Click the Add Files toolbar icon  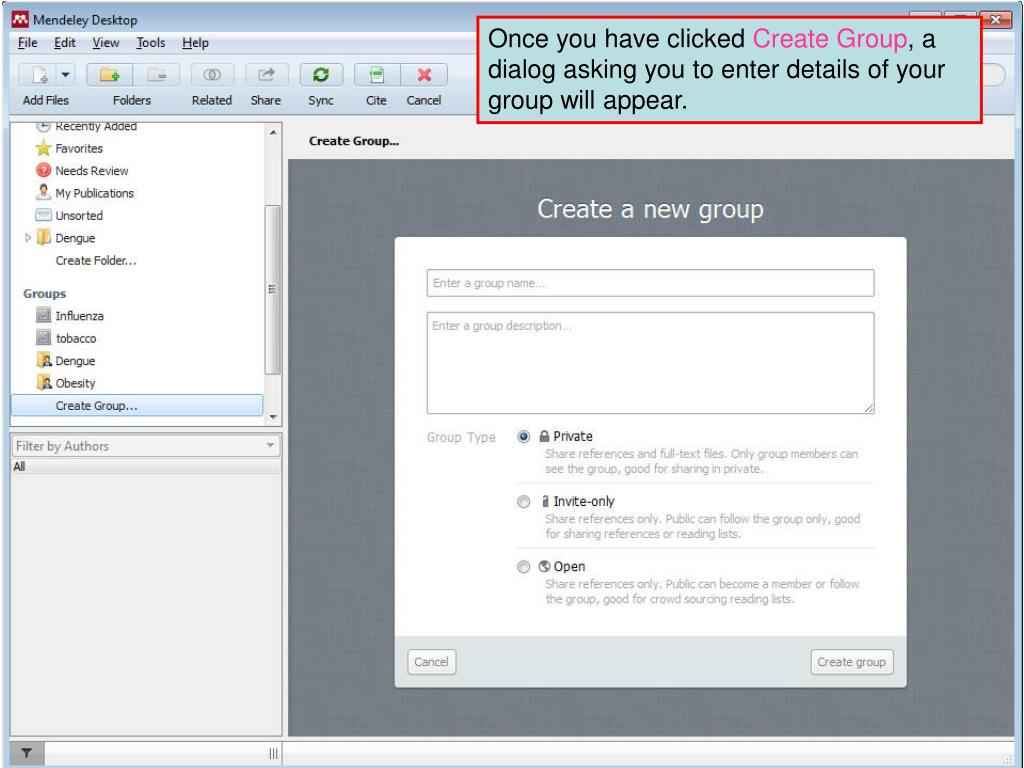tap(39, 75)
